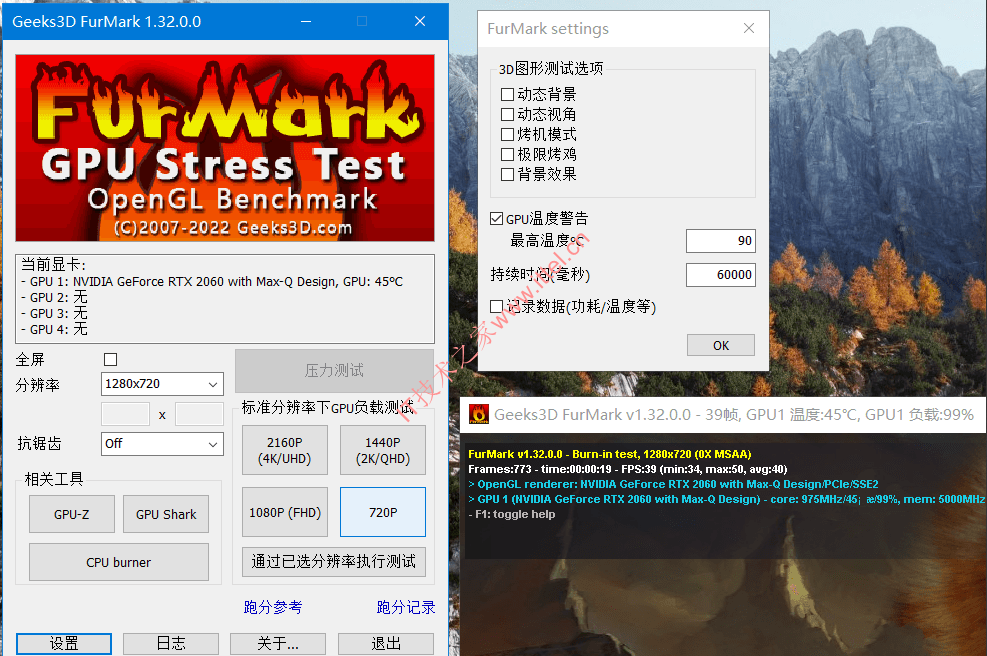Click the 'Frames:773' statistics line

click(x=628, y=469)
